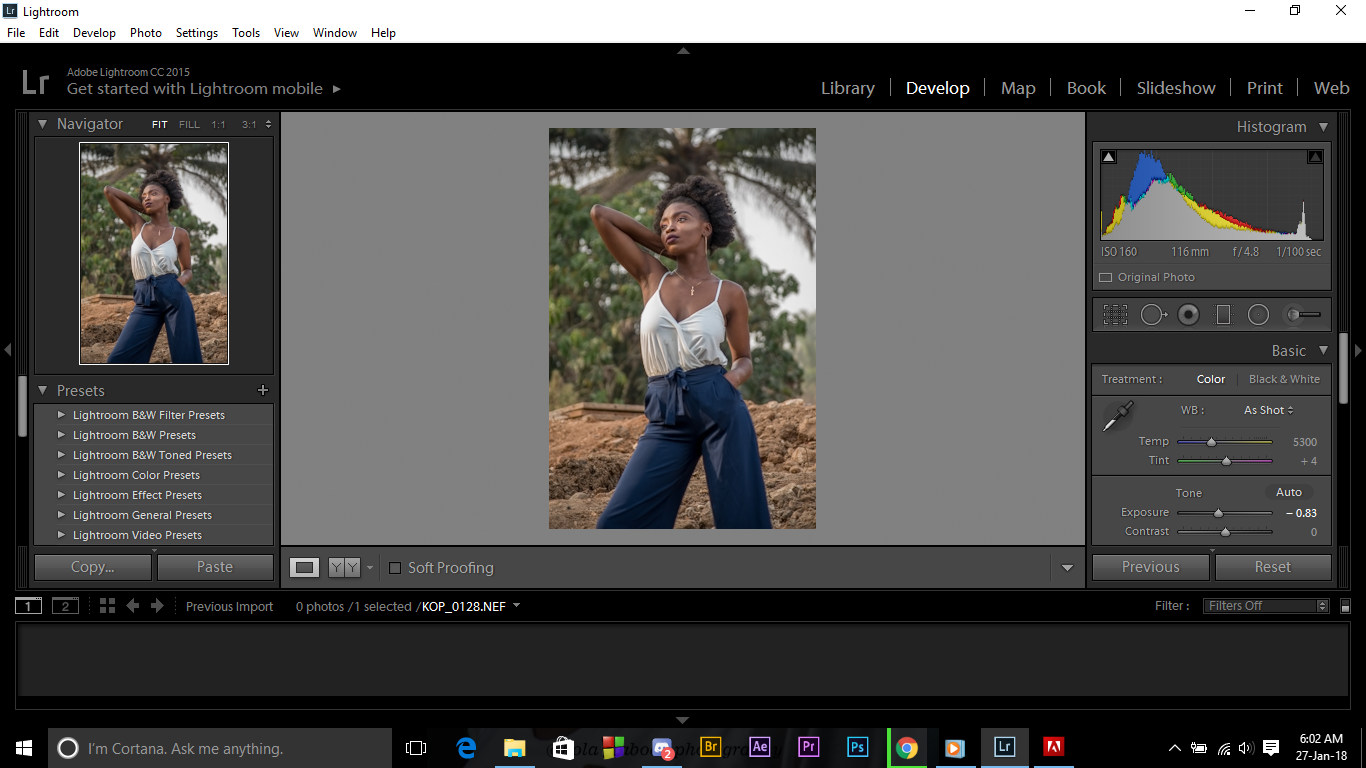The image size is (1366, 768).
Task: Click the Loupe view icon in toolbar
Action: [305, 567]
